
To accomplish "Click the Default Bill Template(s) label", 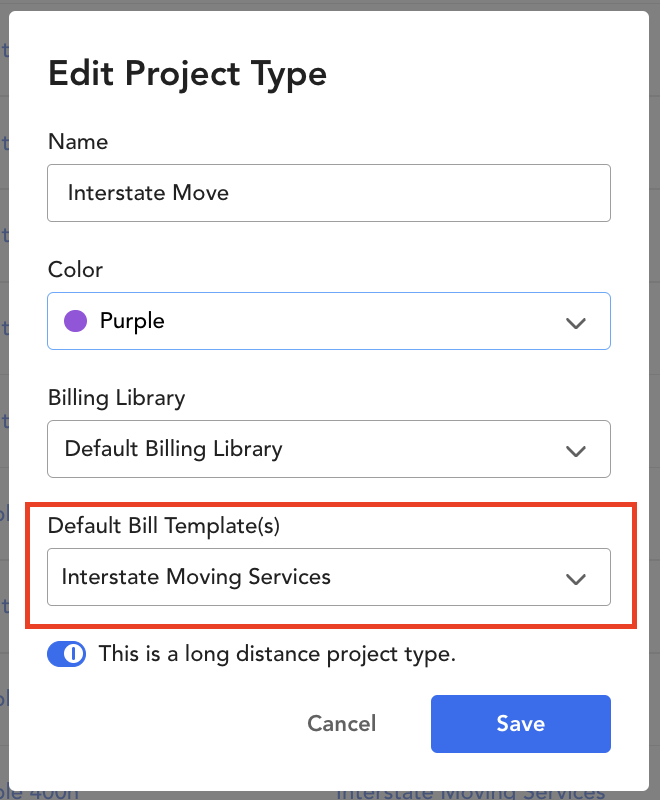I will 164,526.
